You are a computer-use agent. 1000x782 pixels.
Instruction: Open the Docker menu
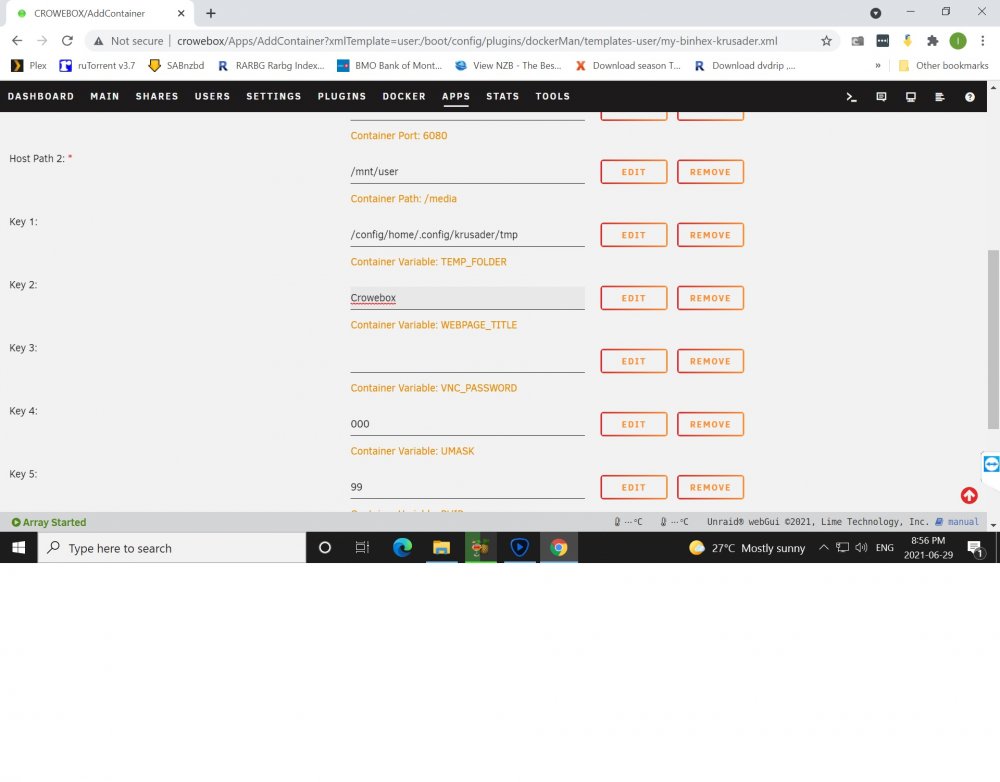404,96
